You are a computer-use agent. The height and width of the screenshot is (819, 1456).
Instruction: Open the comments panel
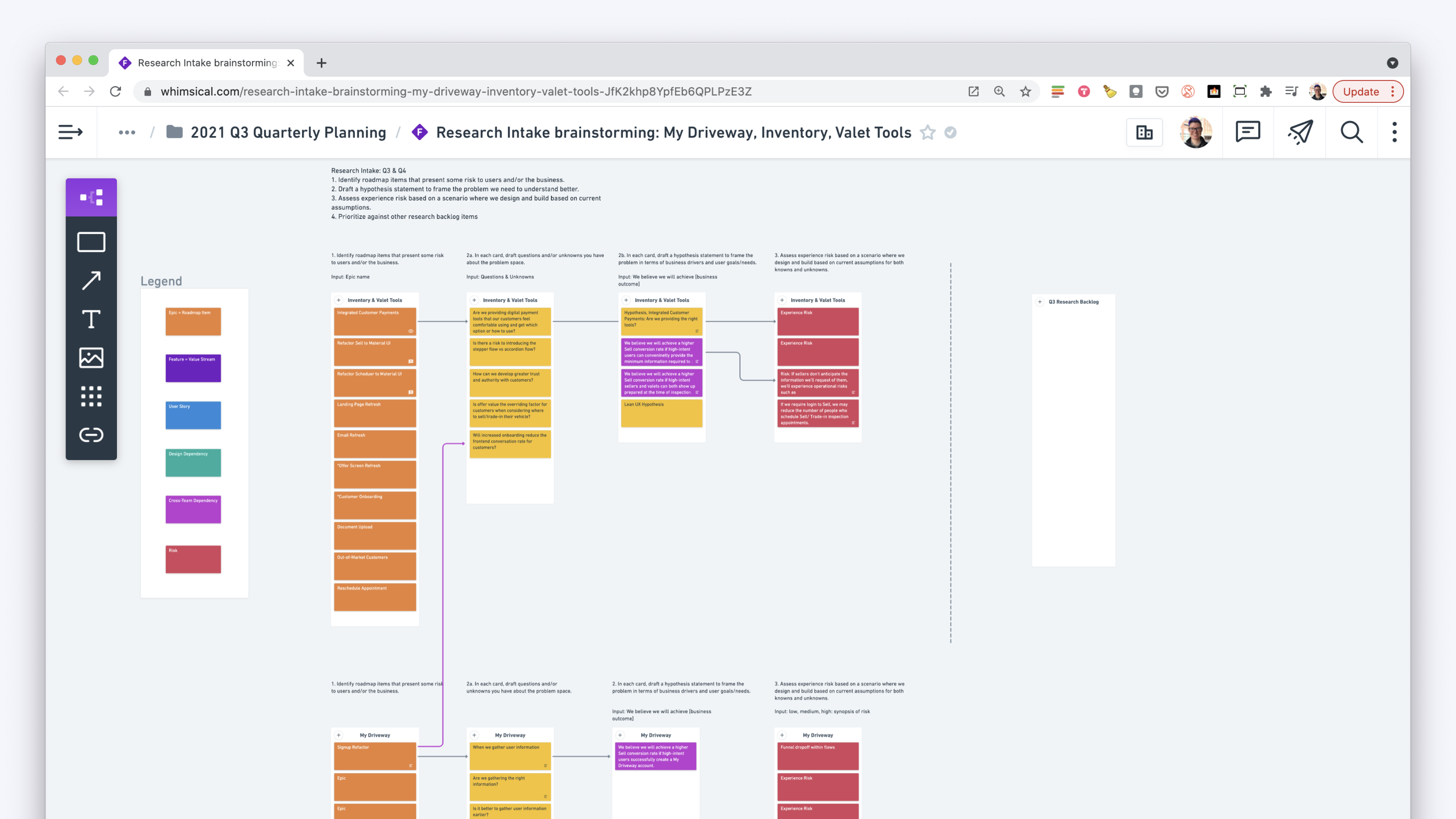(1248, 132)
